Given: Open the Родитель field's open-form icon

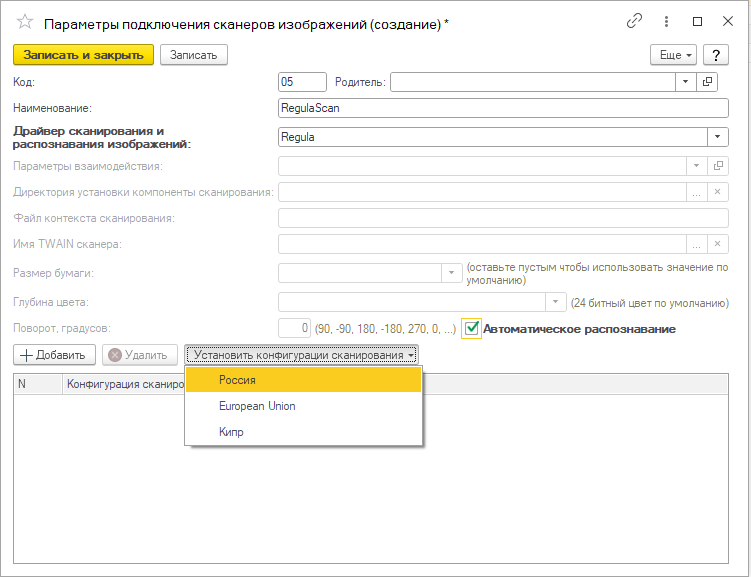Looking at the screenshot, I should [708, 82].
